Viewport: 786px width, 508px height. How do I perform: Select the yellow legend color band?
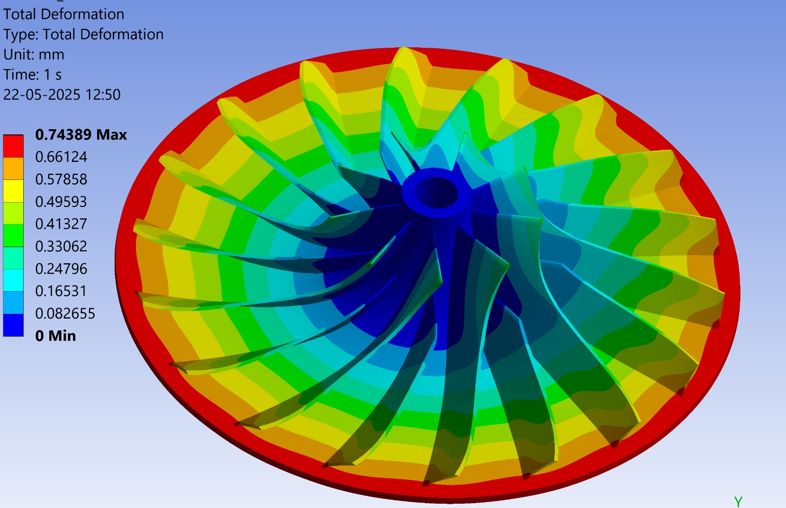pyautogui.click(x=13, y=190)
